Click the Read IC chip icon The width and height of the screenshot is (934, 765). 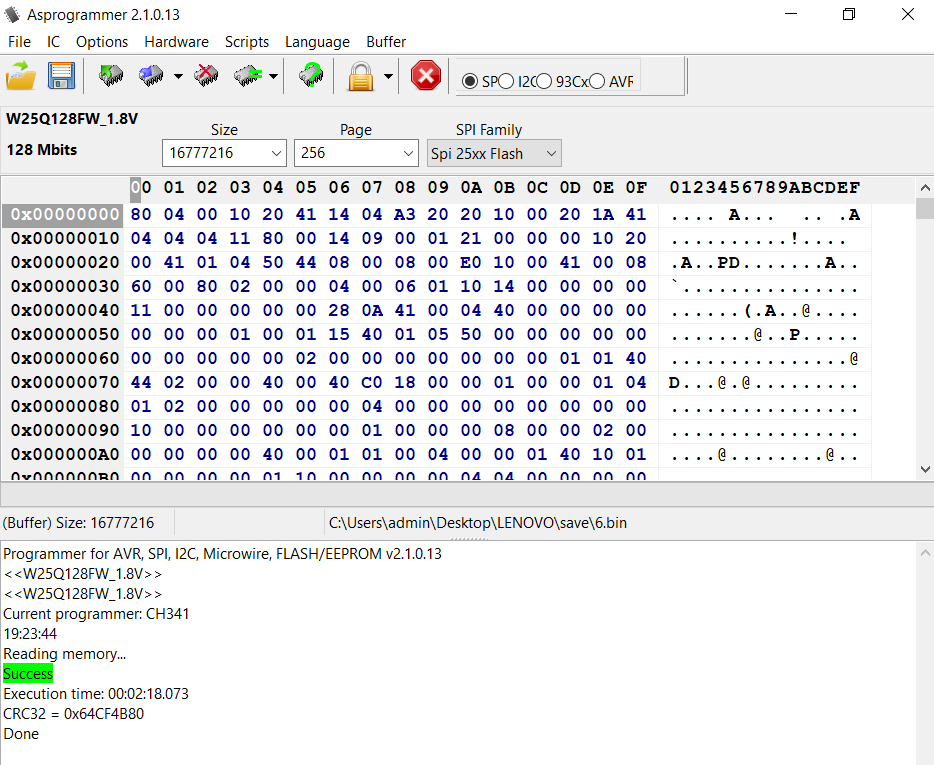[x=110, y=76]
